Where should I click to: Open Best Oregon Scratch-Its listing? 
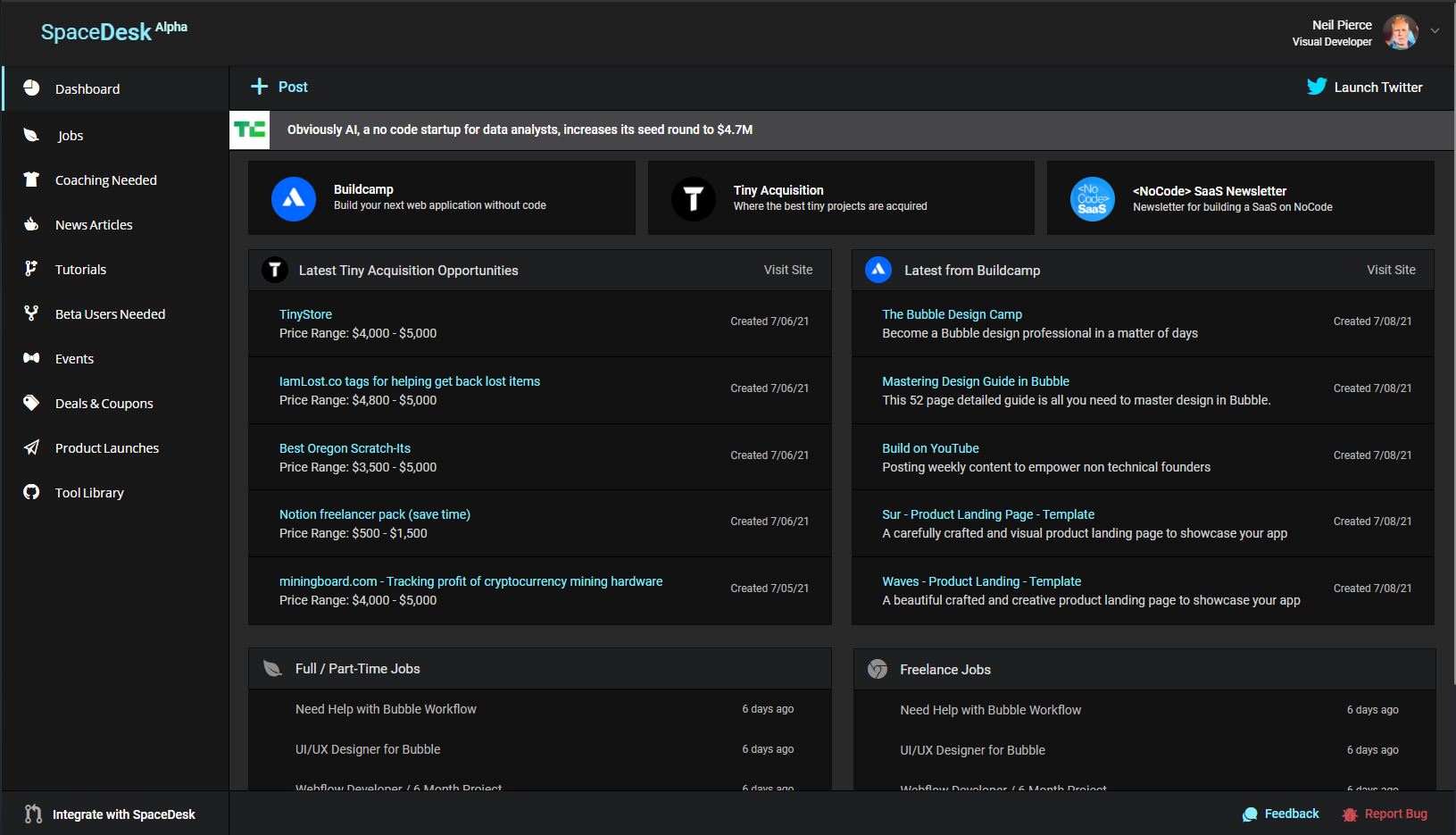click(345, 448)
